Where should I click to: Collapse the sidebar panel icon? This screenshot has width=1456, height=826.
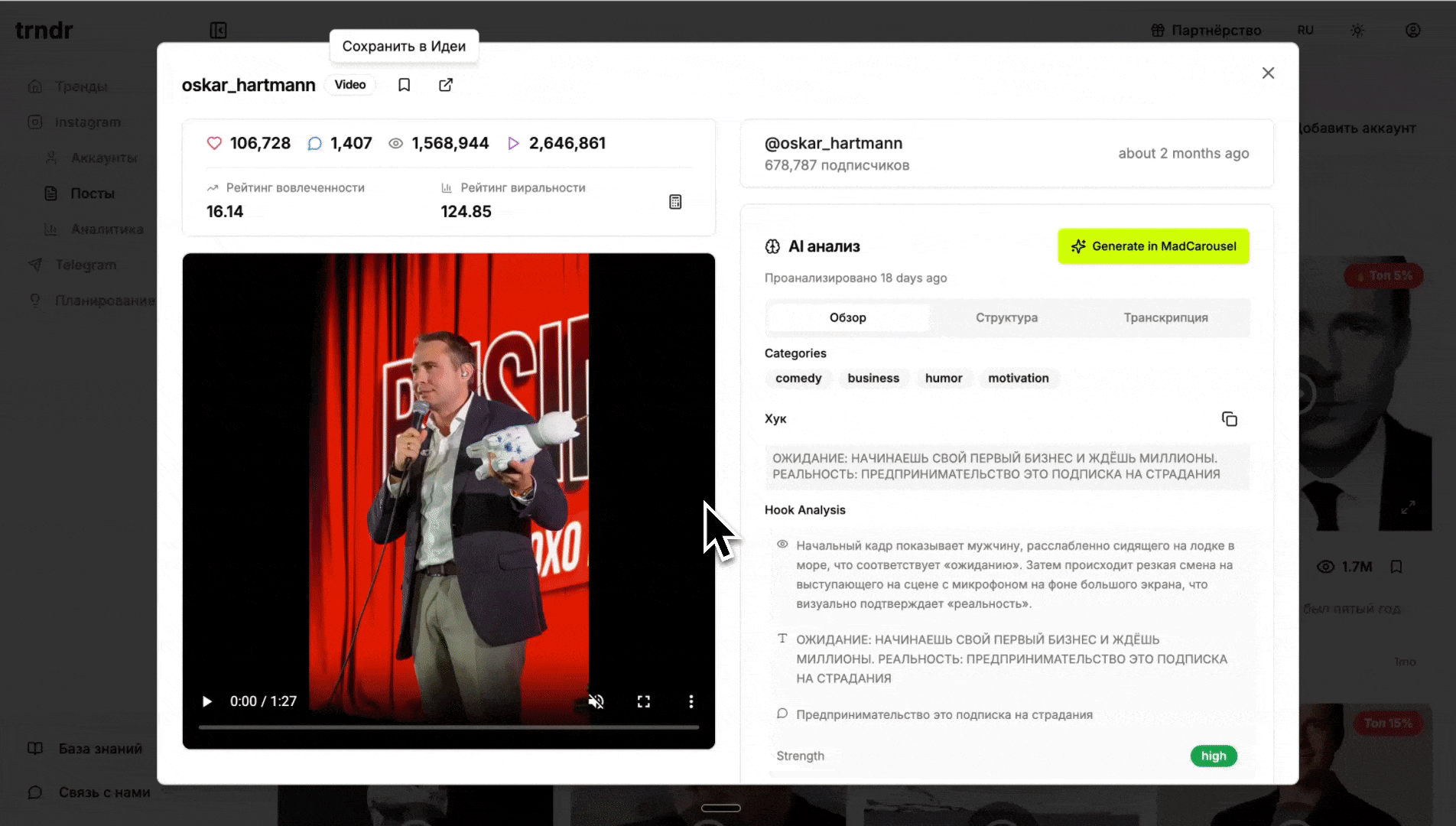218,31
